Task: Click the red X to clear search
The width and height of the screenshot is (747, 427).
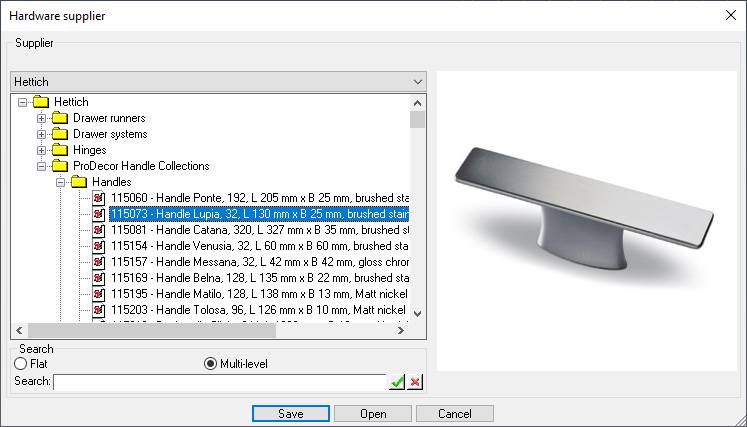Action: click(x=415, y=382)
